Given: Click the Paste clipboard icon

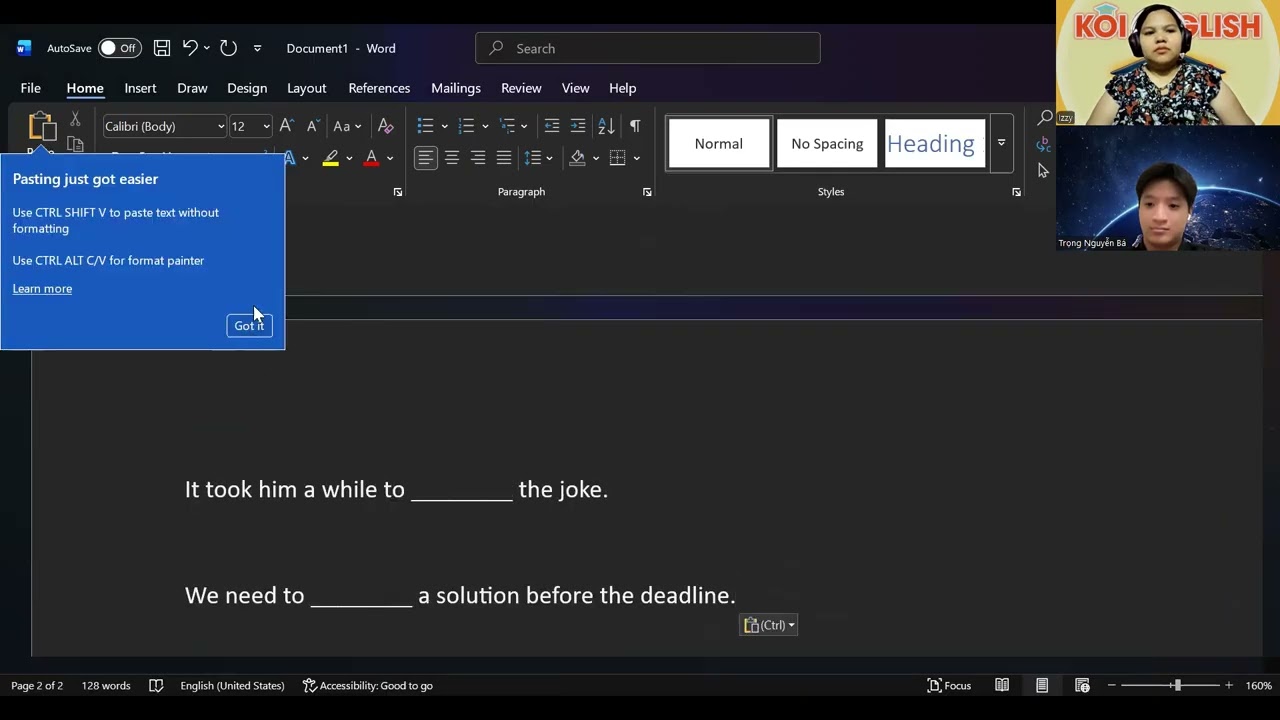Looking at the screenshot, I should coord(41,126).
